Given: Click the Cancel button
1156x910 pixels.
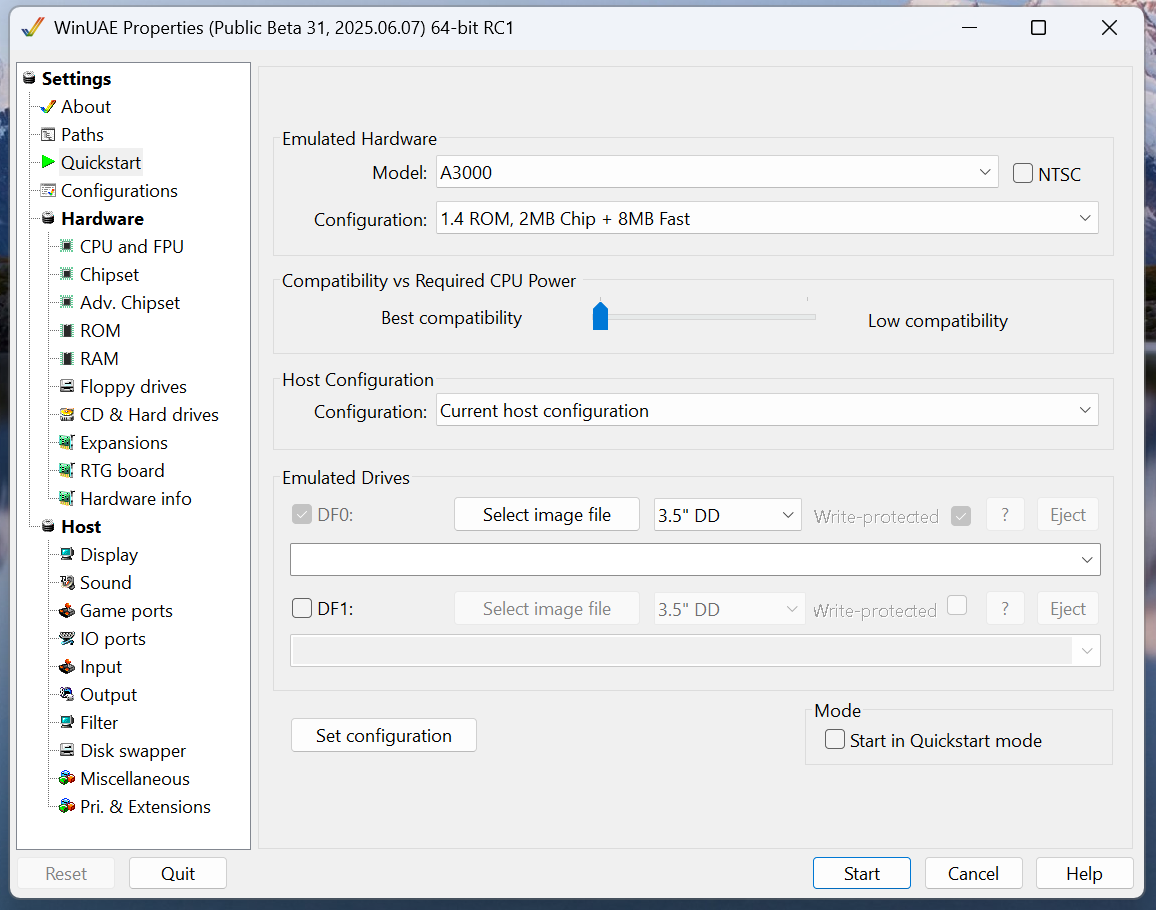Looking at the screenshot, I should pos(973,874).
